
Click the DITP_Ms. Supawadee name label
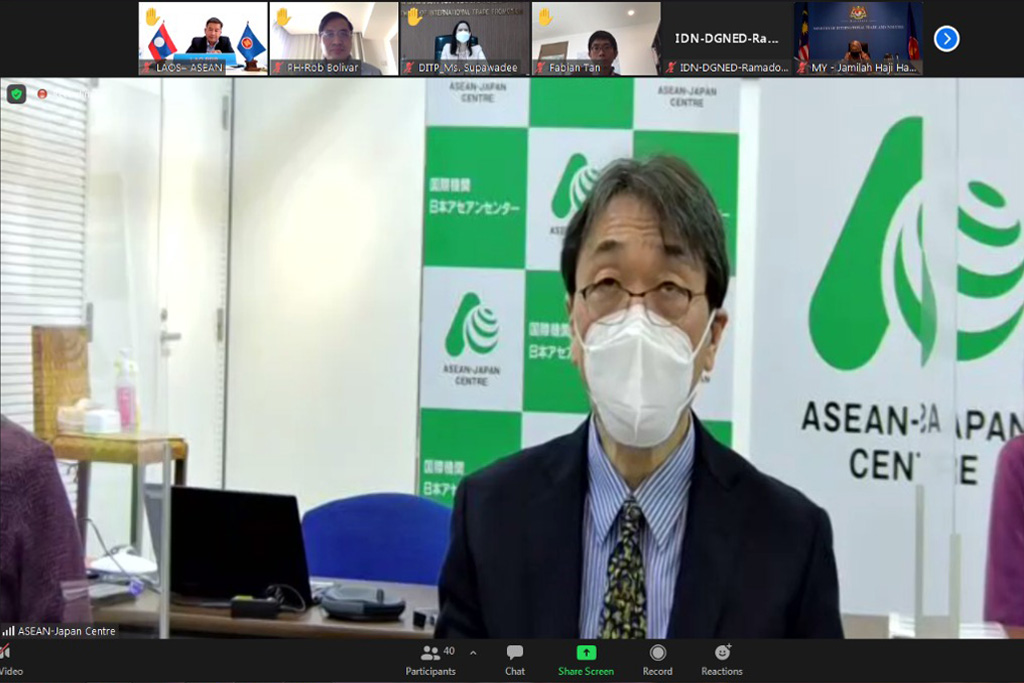pyautogui.click(x=468, y=67)
